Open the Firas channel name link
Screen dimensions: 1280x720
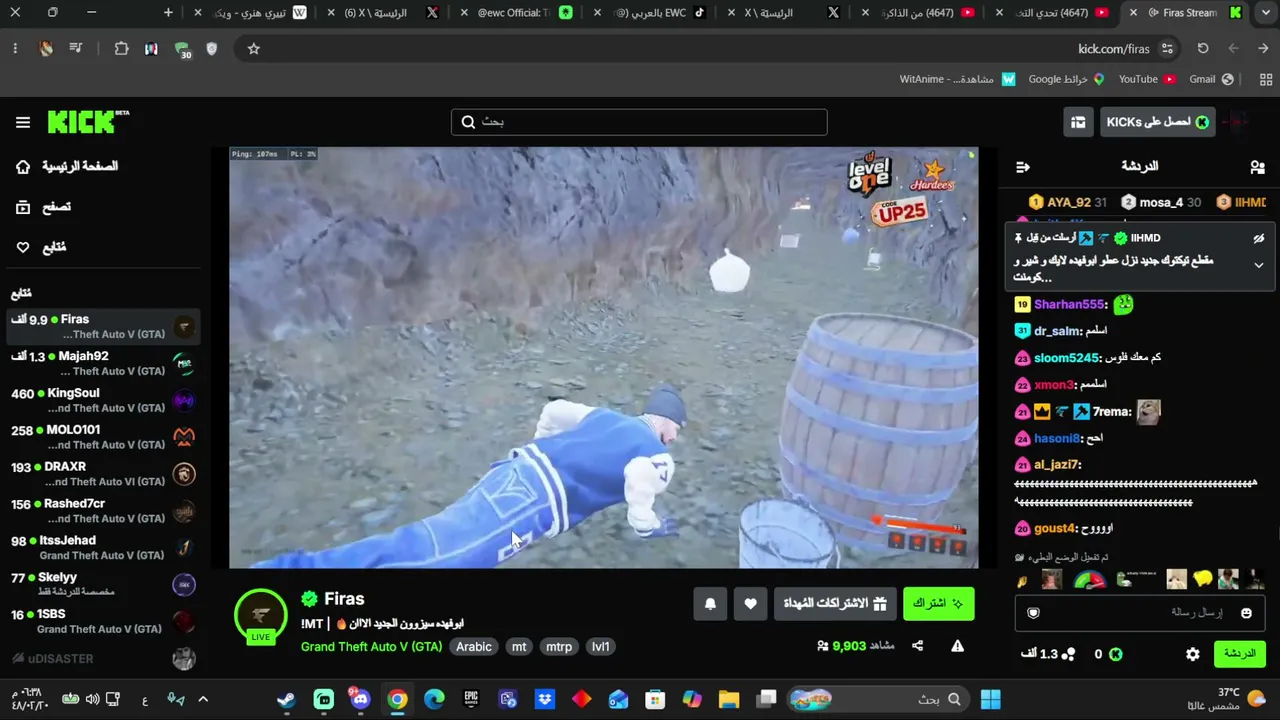pos(344,599)
